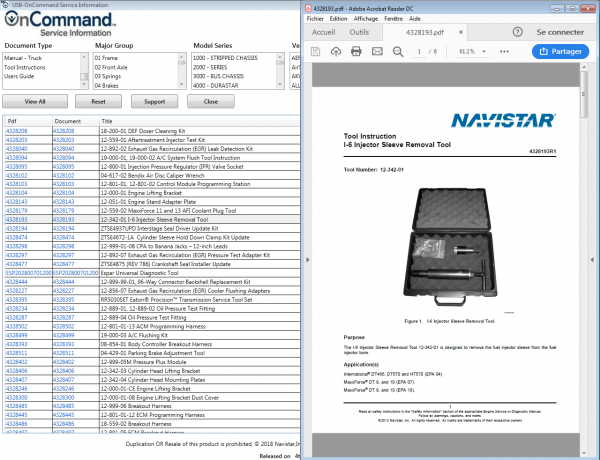Click the Title column header

(199, 121)
